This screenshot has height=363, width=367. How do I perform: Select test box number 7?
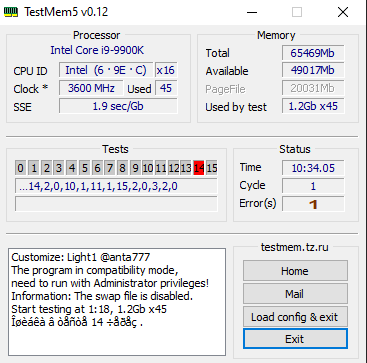tap(110, 168)
